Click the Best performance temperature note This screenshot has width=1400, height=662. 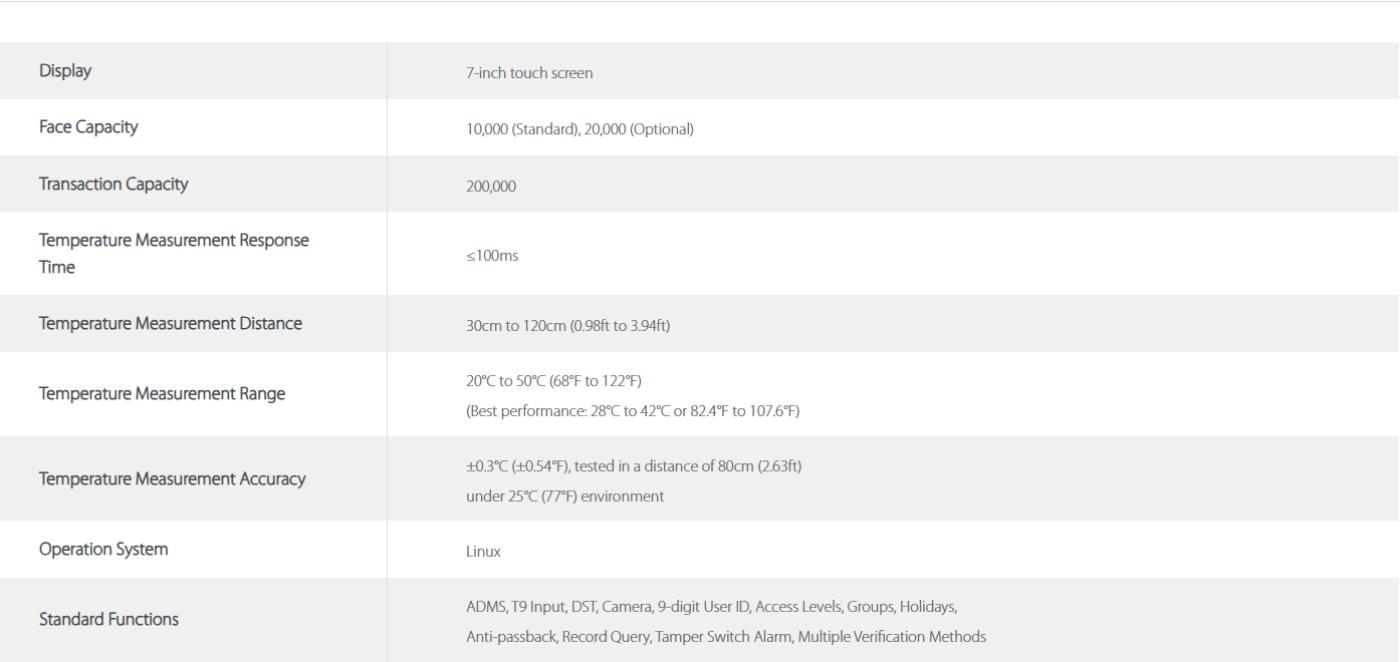click(x=632, y=410)
